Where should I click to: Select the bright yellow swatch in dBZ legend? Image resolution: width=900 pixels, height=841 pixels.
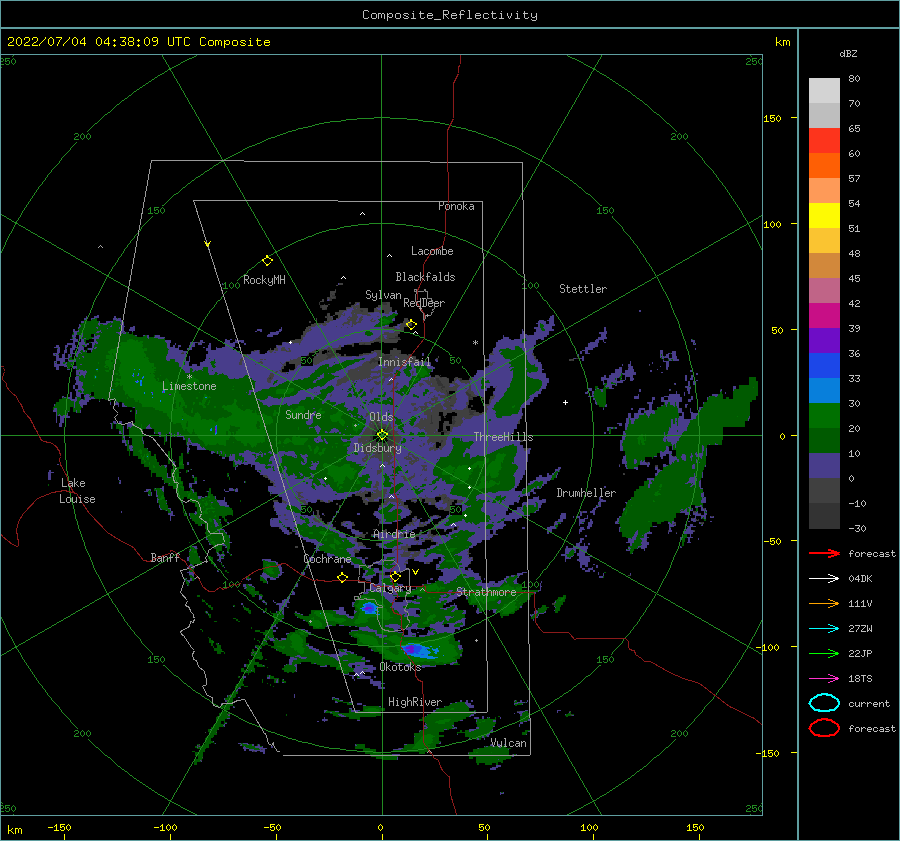824,215
